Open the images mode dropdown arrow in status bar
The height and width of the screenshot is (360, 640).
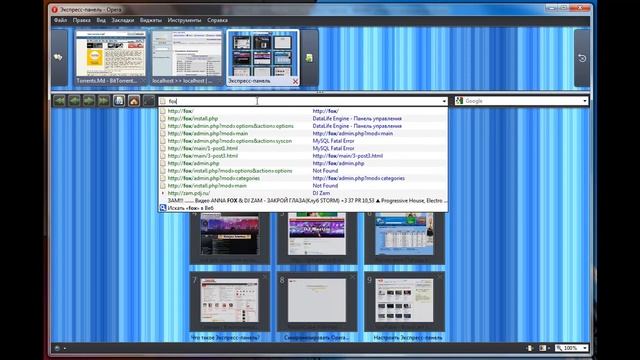click(549, 348)
